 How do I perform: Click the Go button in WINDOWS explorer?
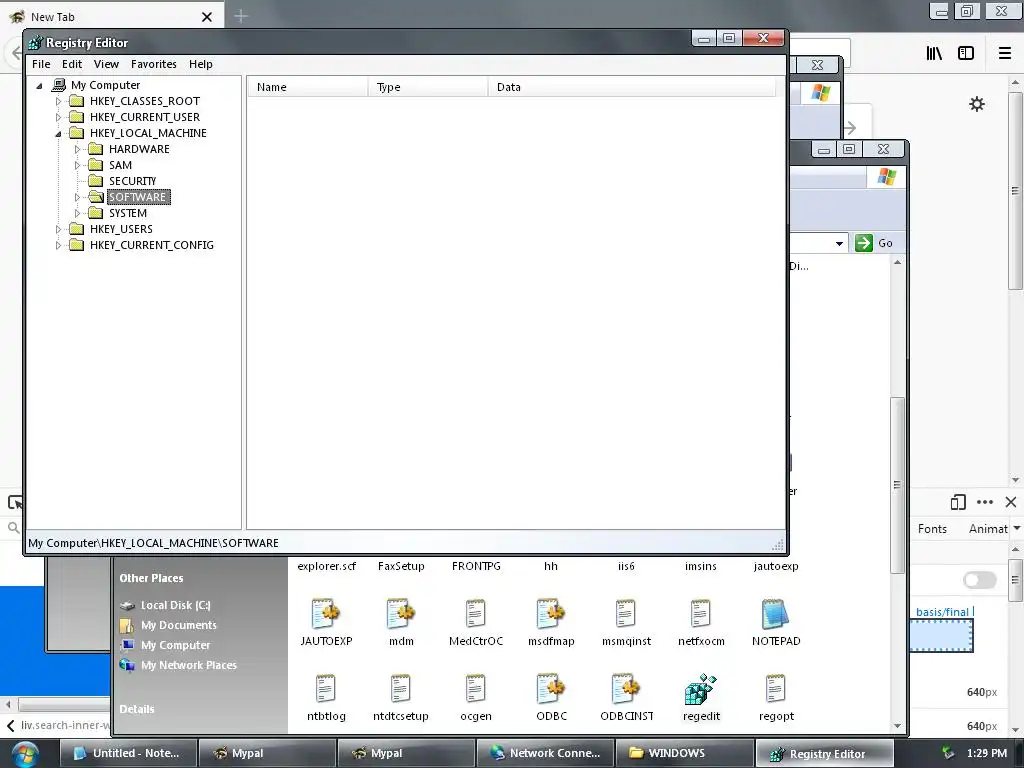tap(874, 243)
